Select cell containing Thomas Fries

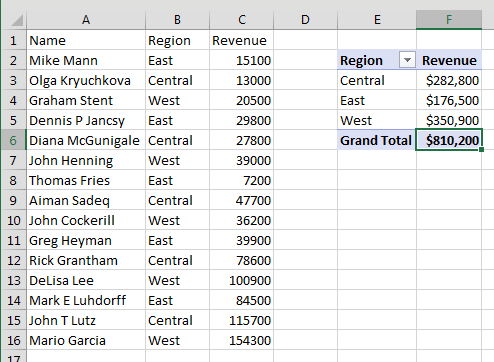(86, 180)
